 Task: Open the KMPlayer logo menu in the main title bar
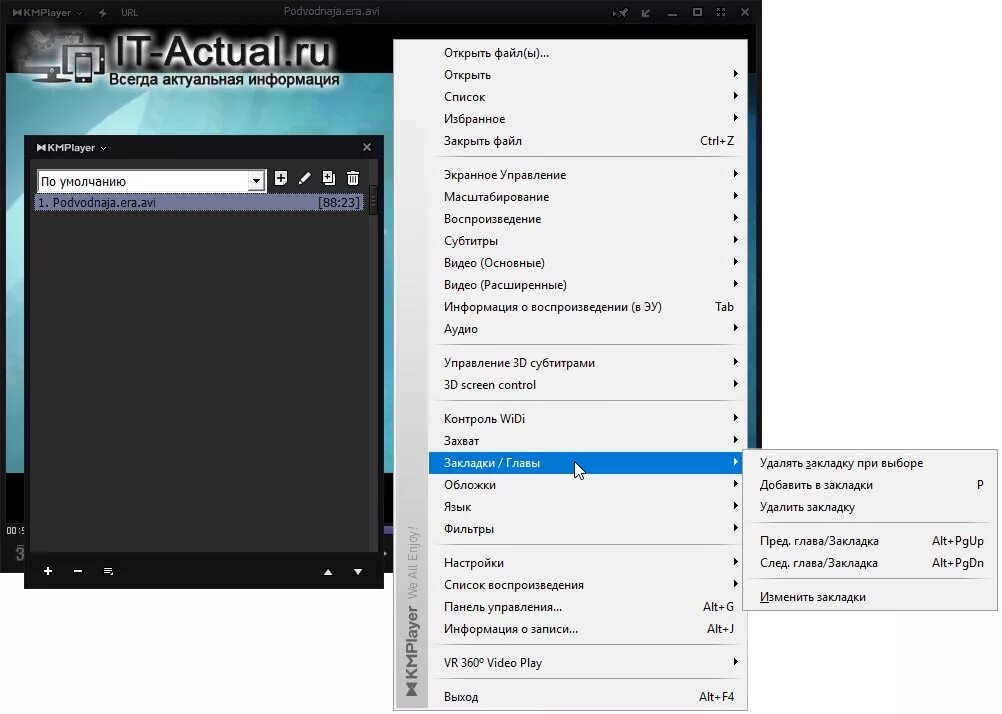pos(47,12)
